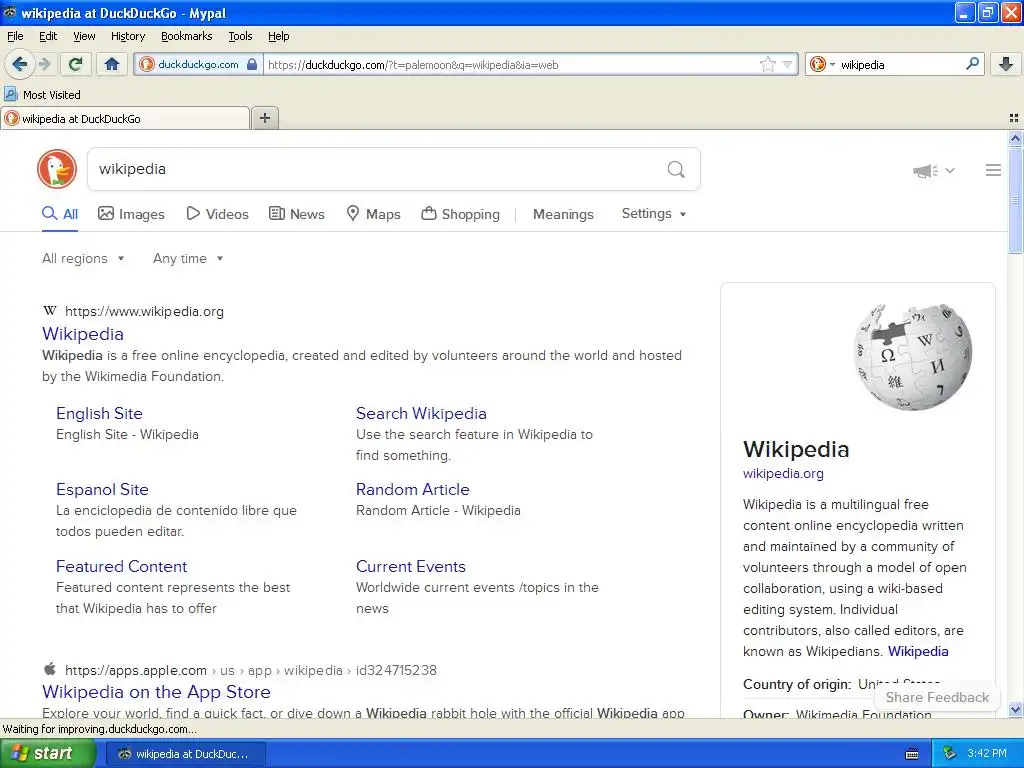1024x768 pixels.
Task: Open the Random Article sublink
Action: point(413,489)
